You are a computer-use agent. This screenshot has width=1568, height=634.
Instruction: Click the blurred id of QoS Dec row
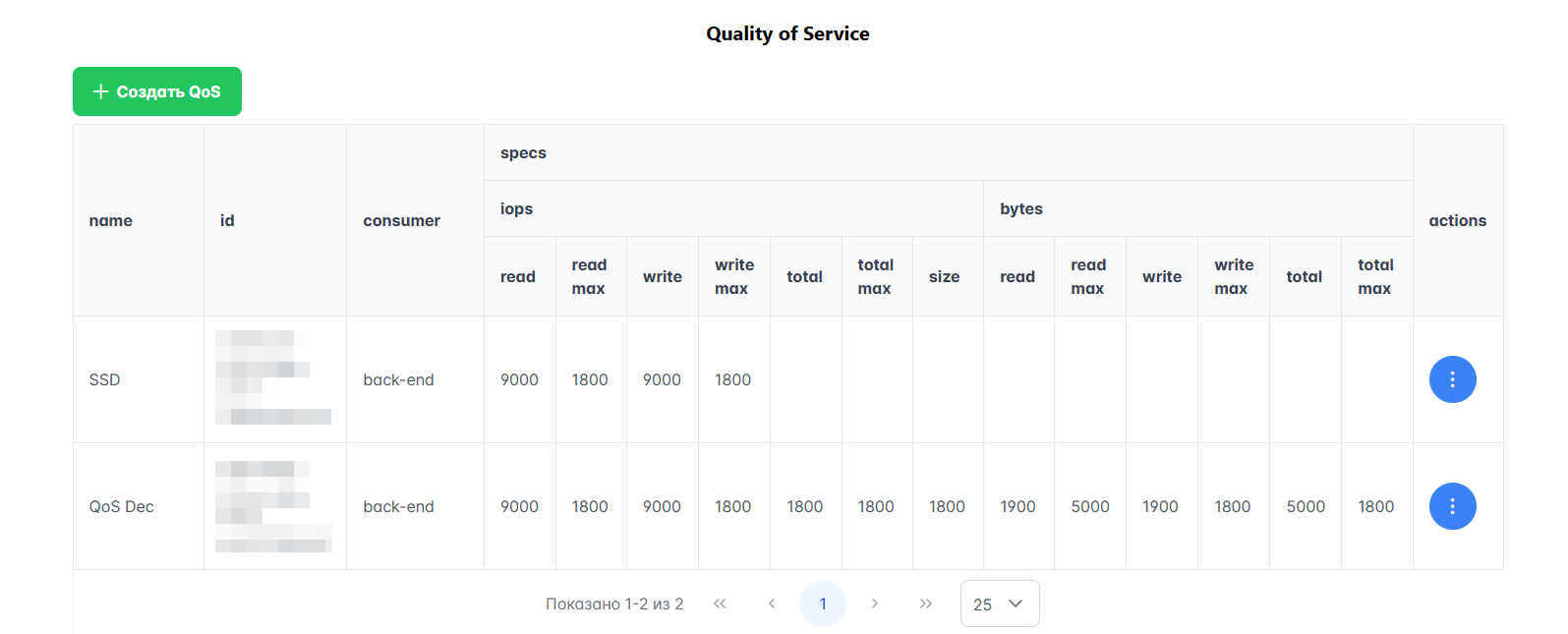tap(273, 506)
